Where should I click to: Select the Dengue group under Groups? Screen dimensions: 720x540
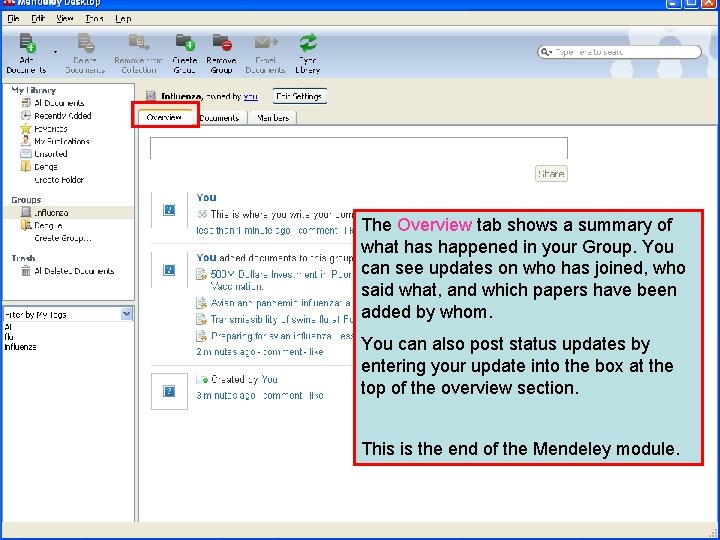point(48,225)
